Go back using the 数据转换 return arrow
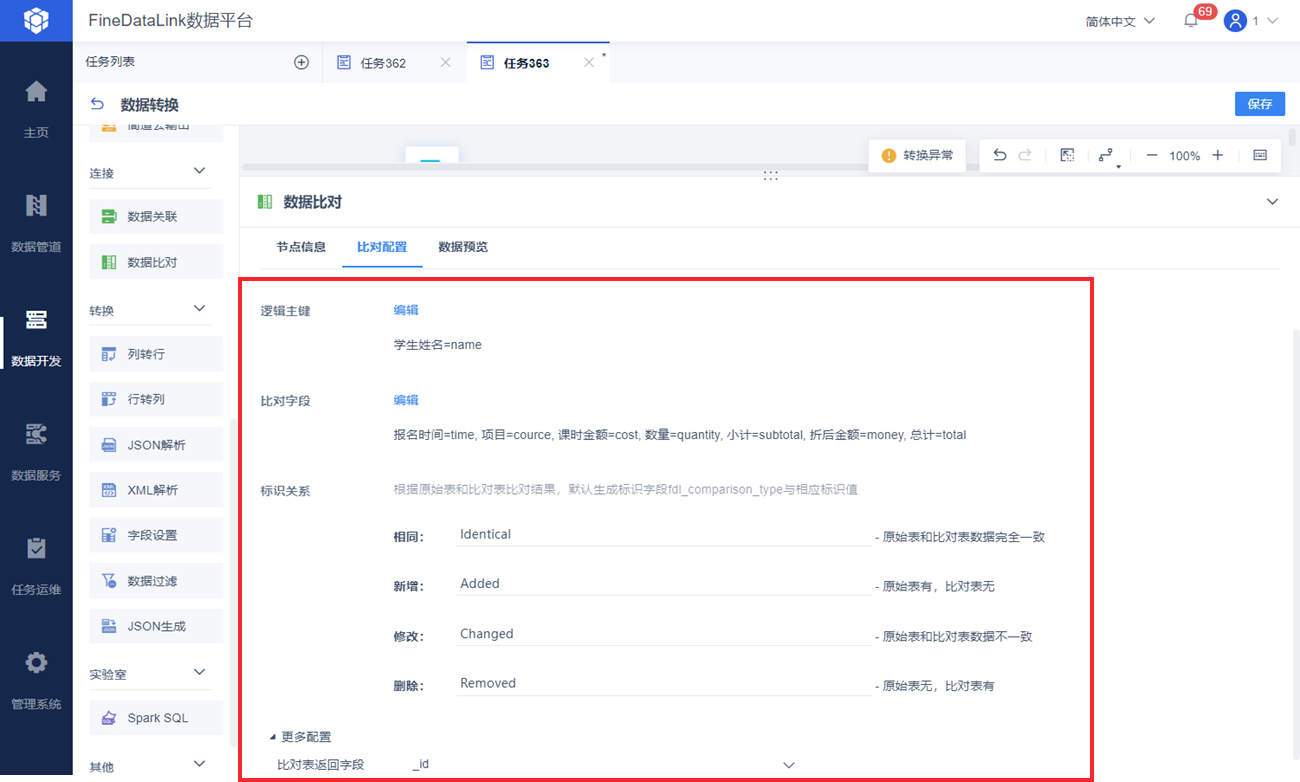Image resolution: width=1300 pixels, height=782 pixels. 97,104
